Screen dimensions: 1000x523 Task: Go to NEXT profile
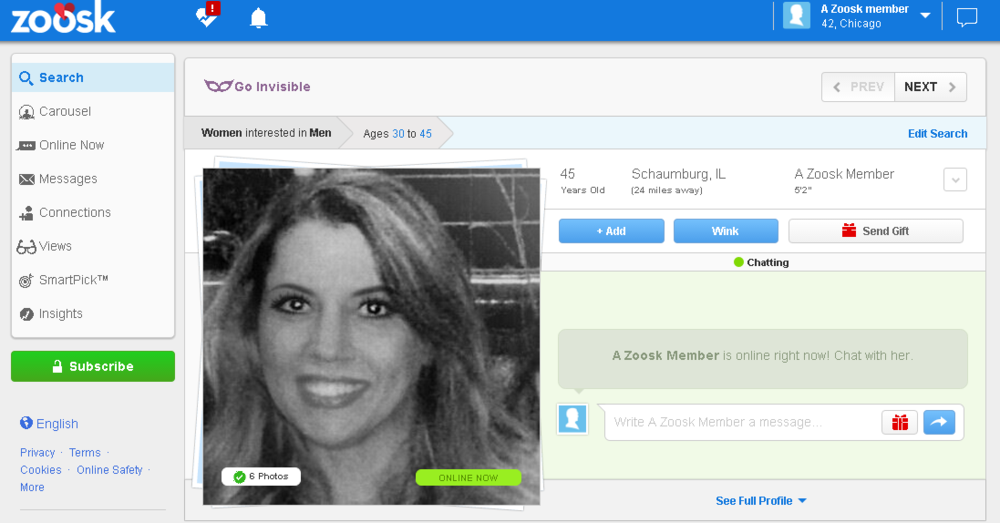click(930, 87)
